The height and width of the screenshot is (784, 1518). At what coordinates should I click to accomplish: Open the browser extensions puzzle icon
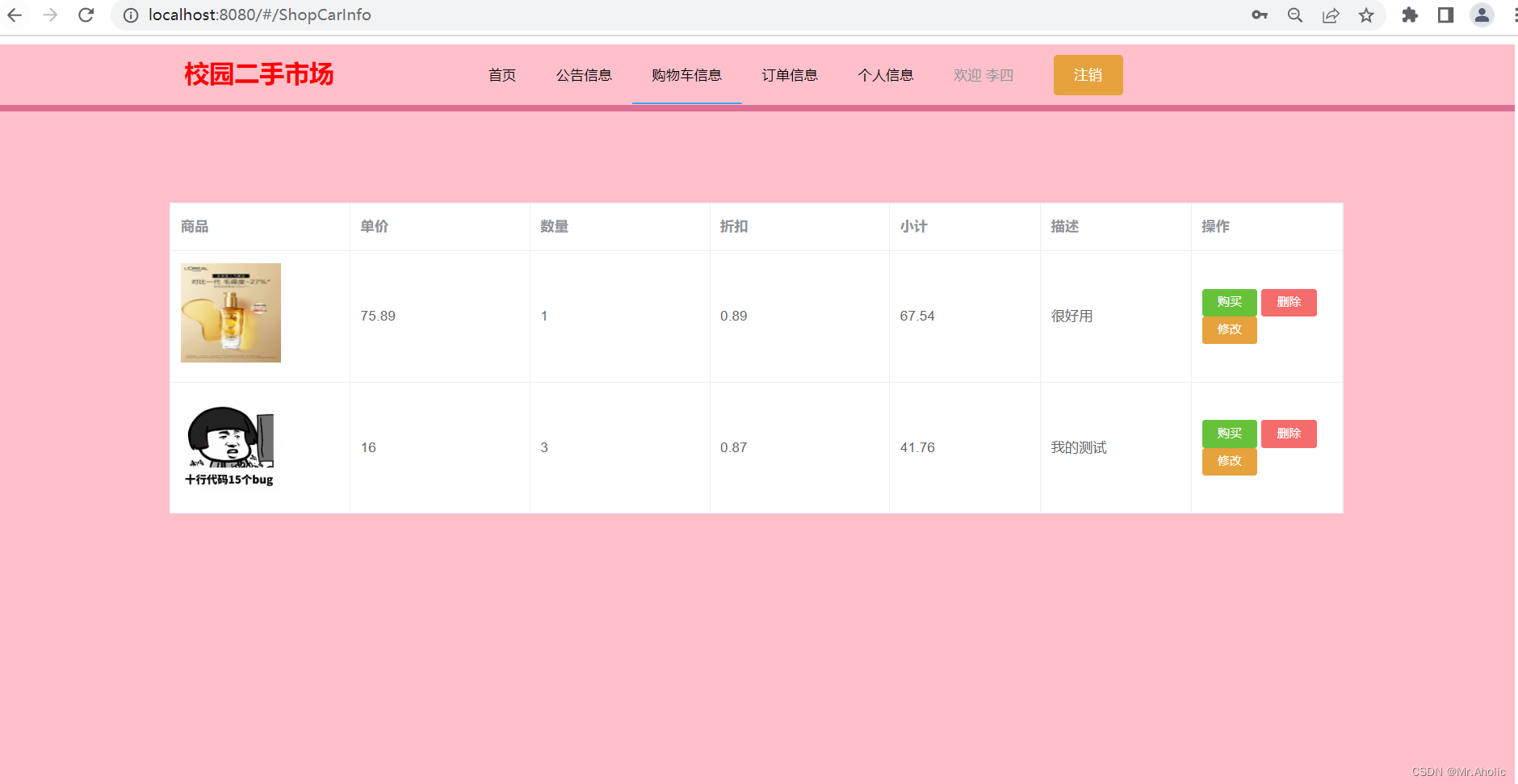coord(1410,15)
